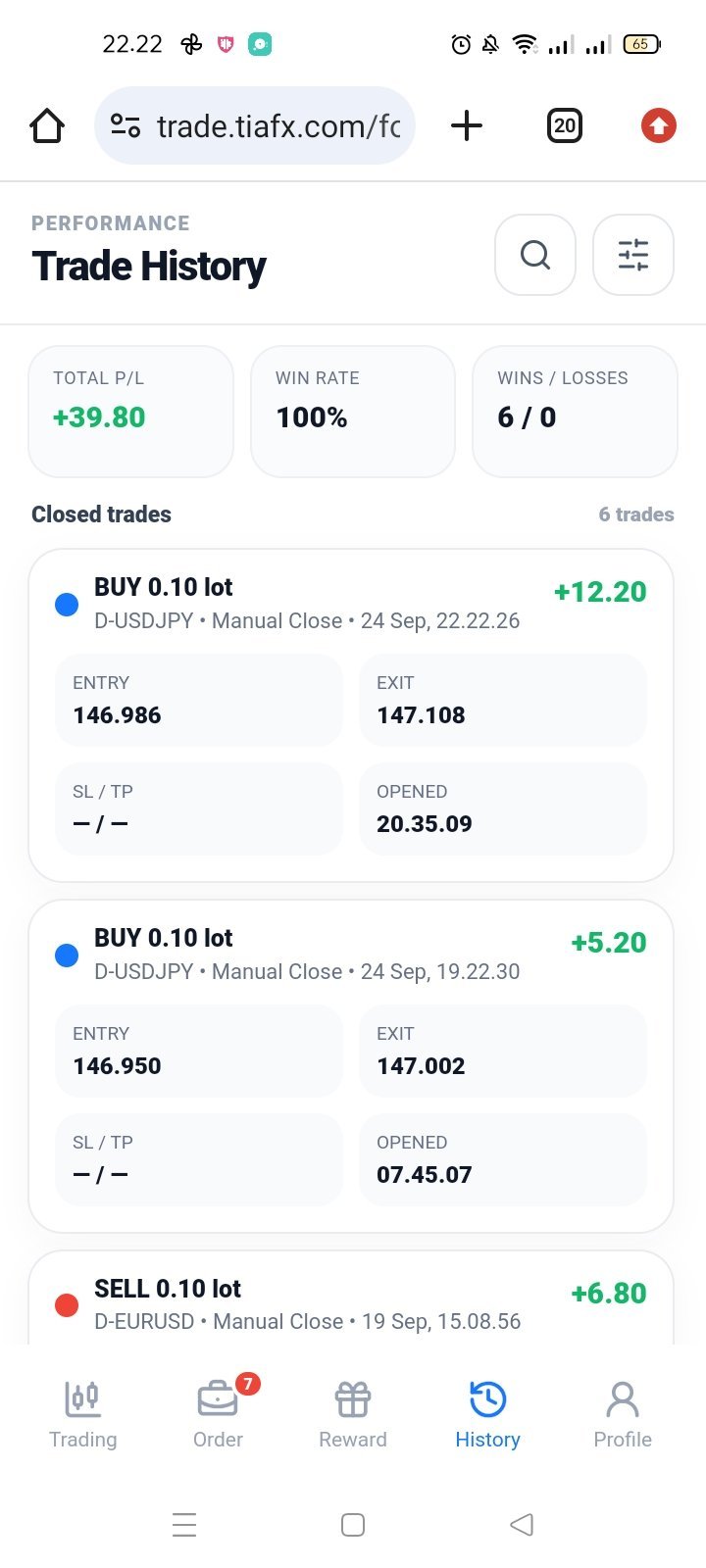
Task: Tap the Win Rate 100% card
Action: click(353, 412)
